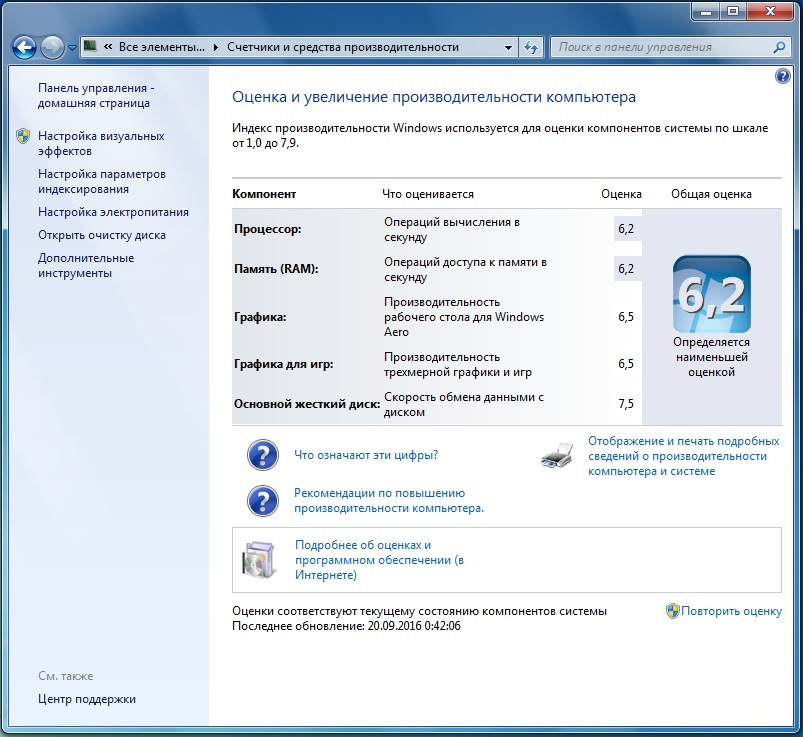
Task: Go back with the blue Back arrow
Action: click(x=24, y=48)
